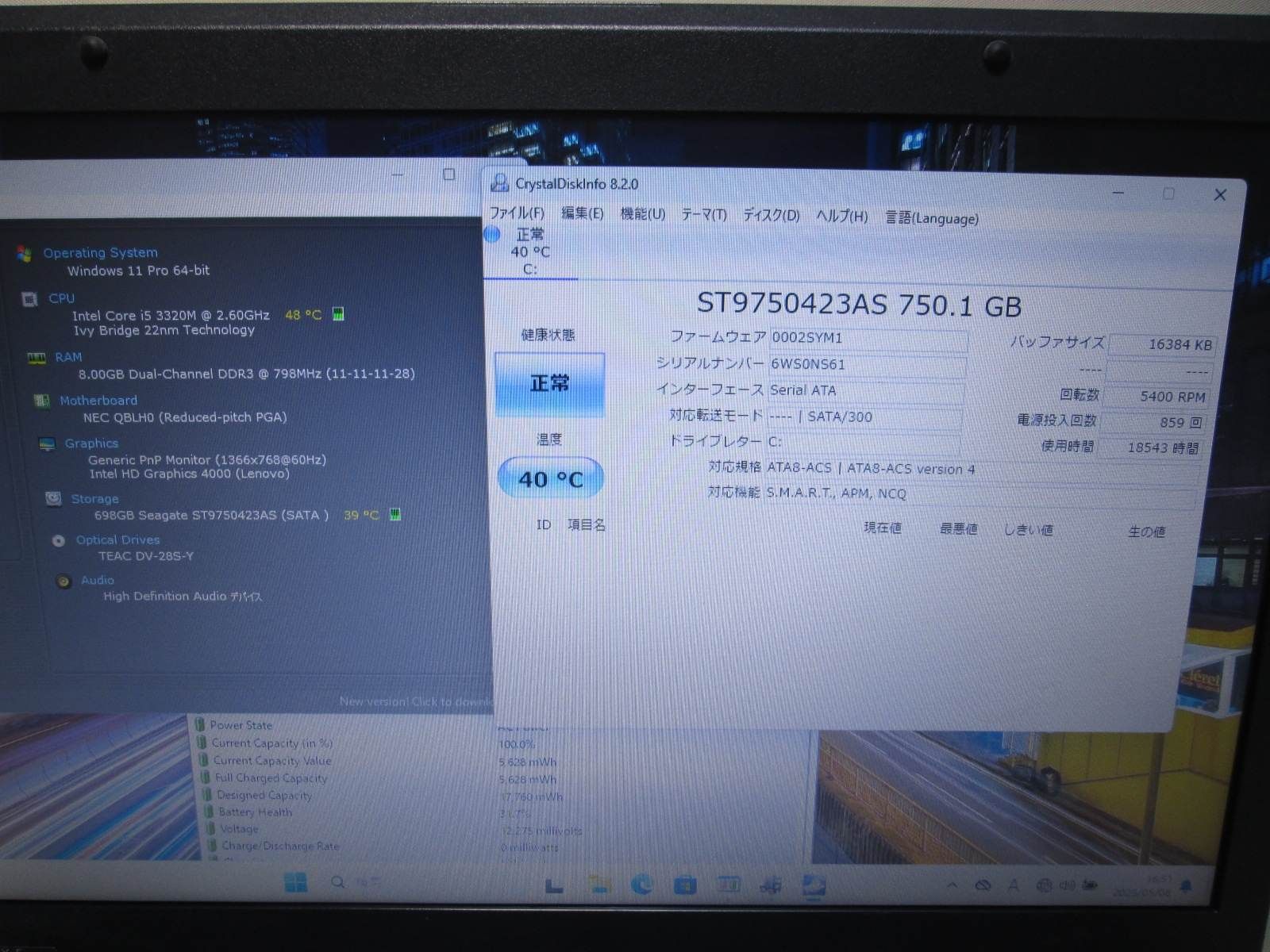Open taskbar search
1270x952 pixels.
coord(338,882)
